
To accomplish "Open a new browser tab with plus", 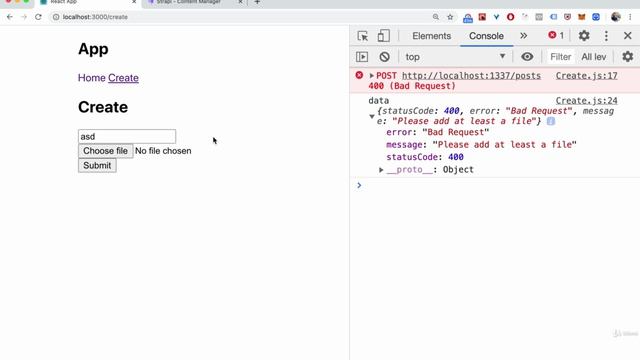I will point(257,2).
